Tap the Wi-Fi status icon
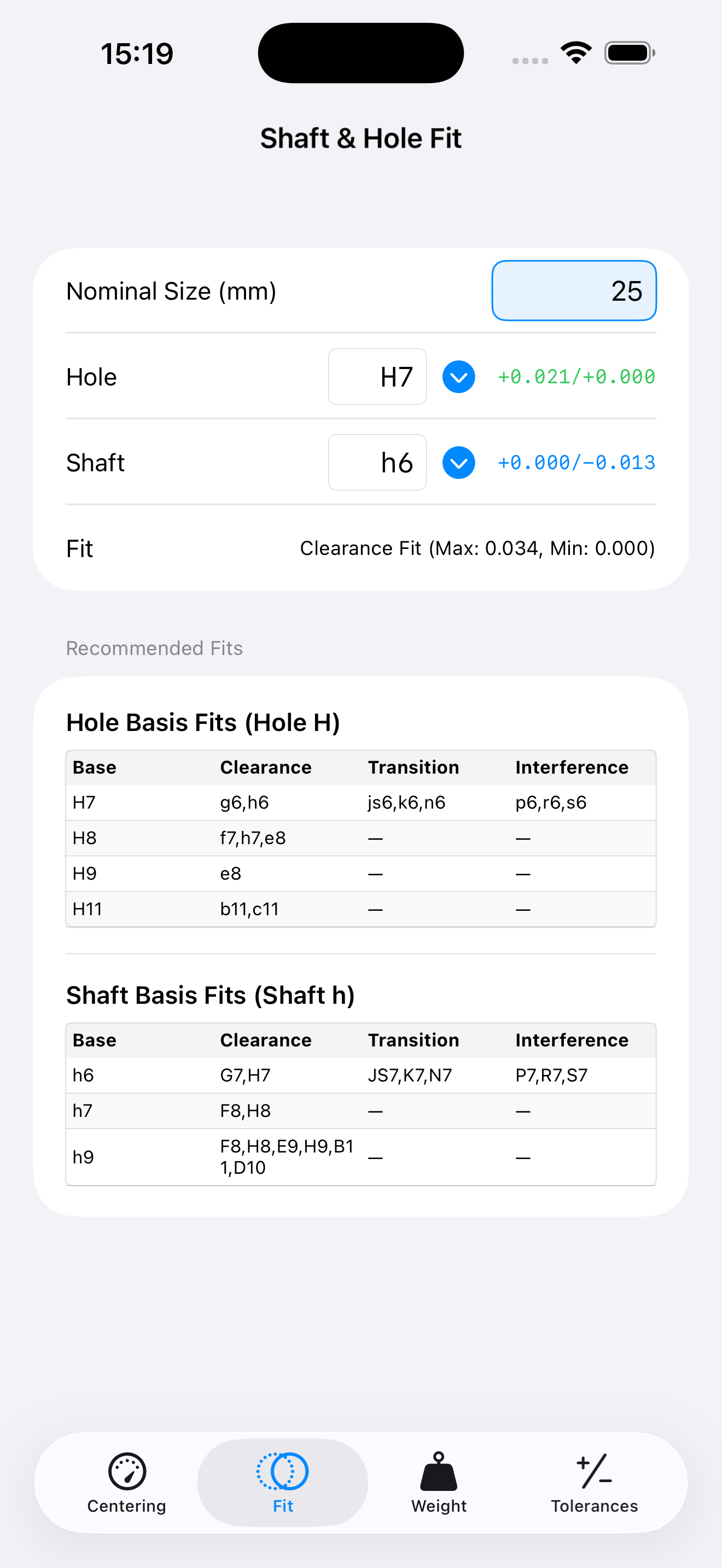 [x=577, y=53]
